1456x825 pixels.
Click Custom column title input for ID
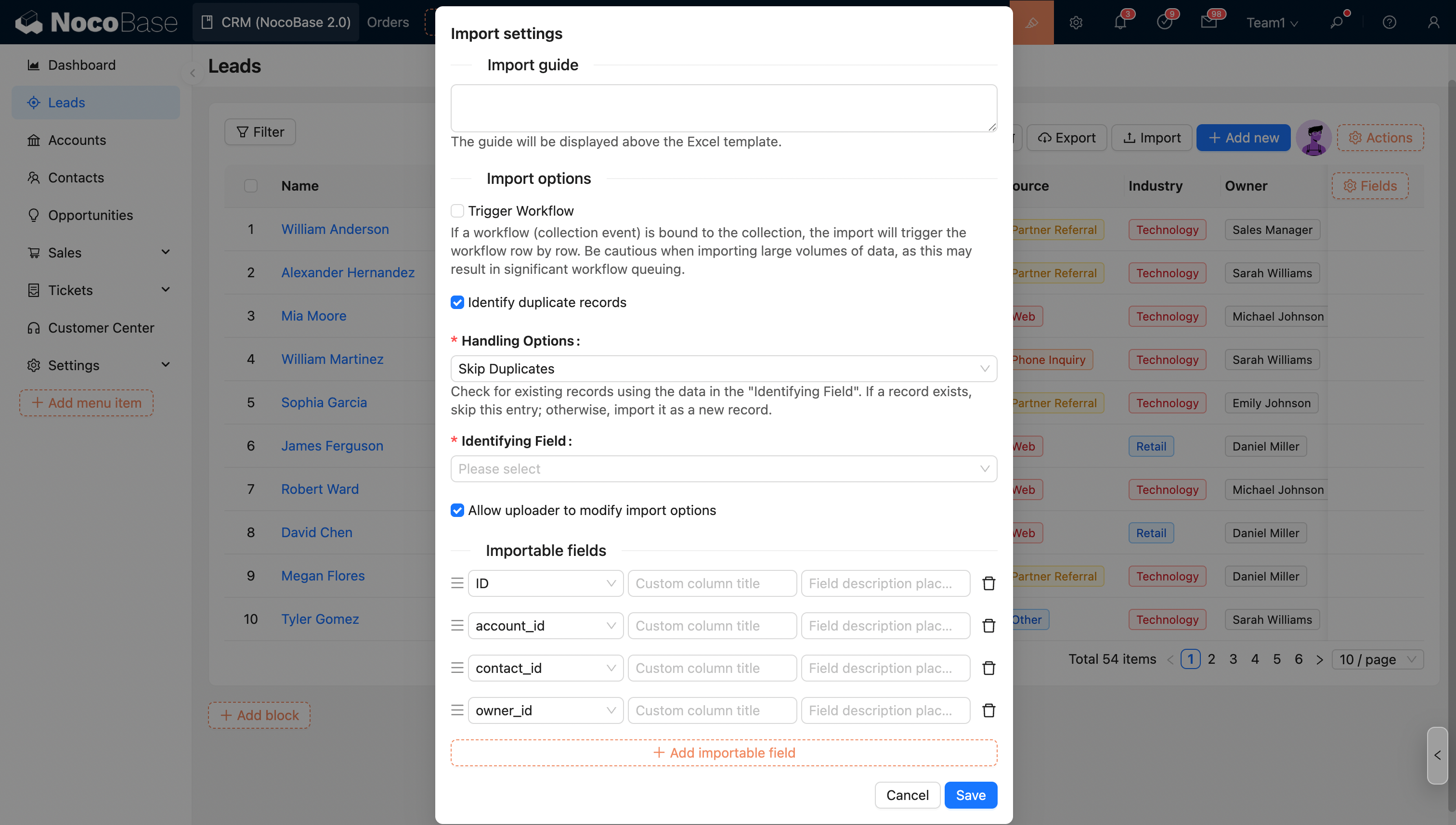point(712,583)
